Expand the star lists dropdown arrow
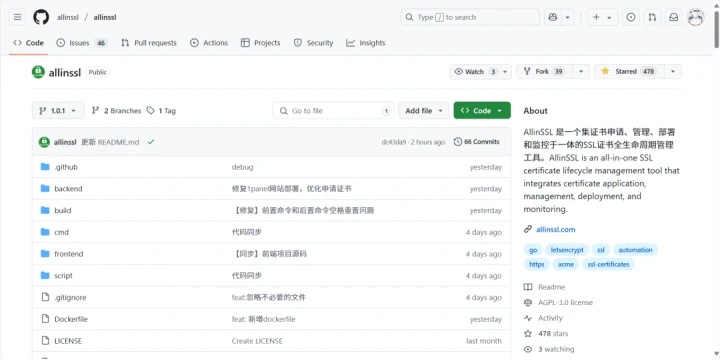 [x=673, y=72]
